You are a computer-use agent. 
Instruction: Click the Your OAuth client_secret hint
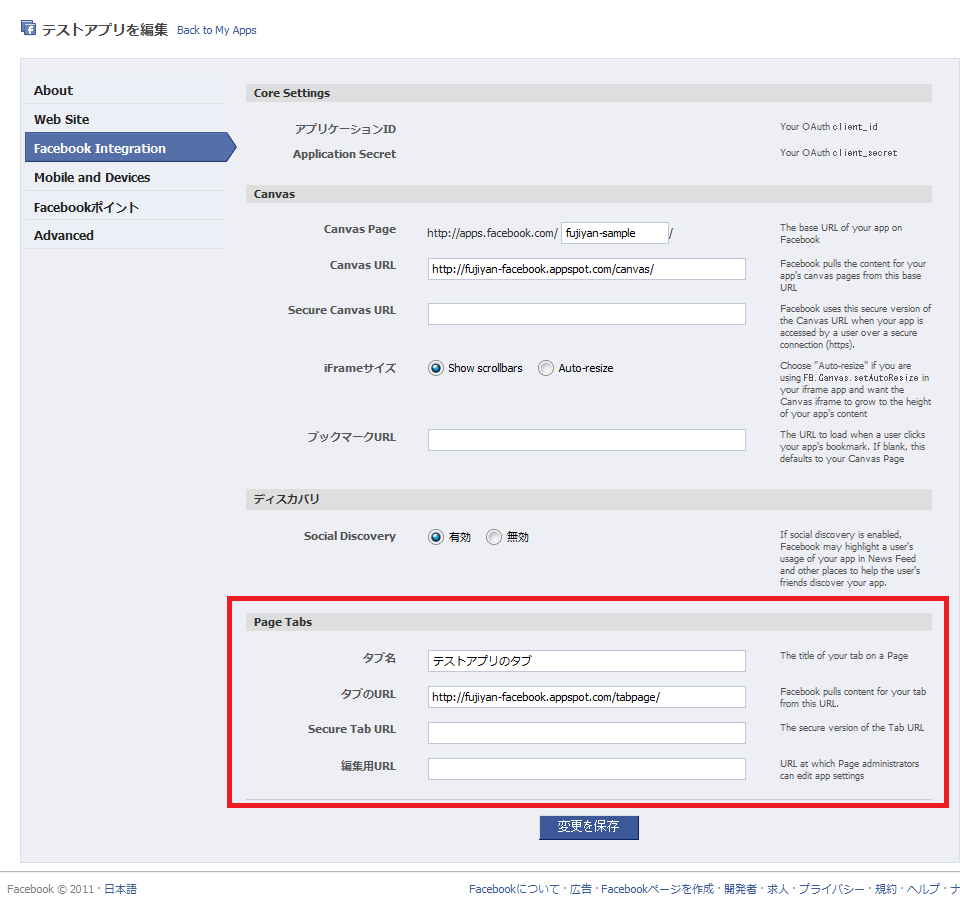pos(838,152)
